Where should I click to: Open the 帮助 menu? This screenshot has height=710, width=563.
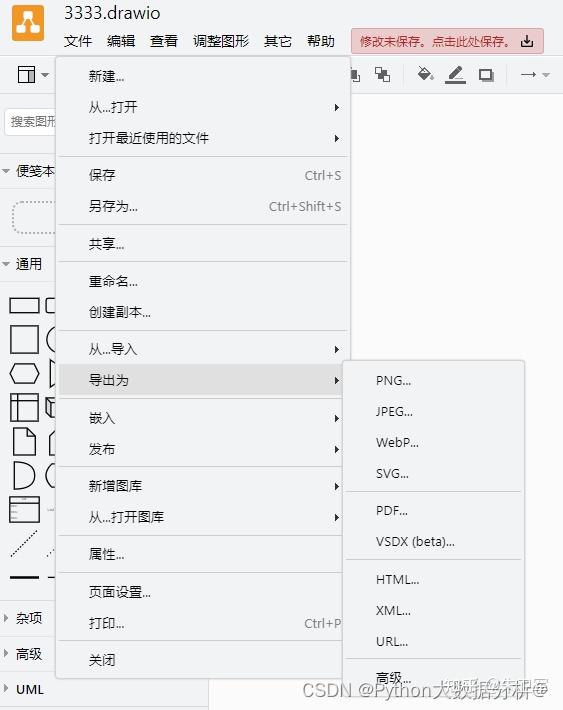click(x=321, y=41)
